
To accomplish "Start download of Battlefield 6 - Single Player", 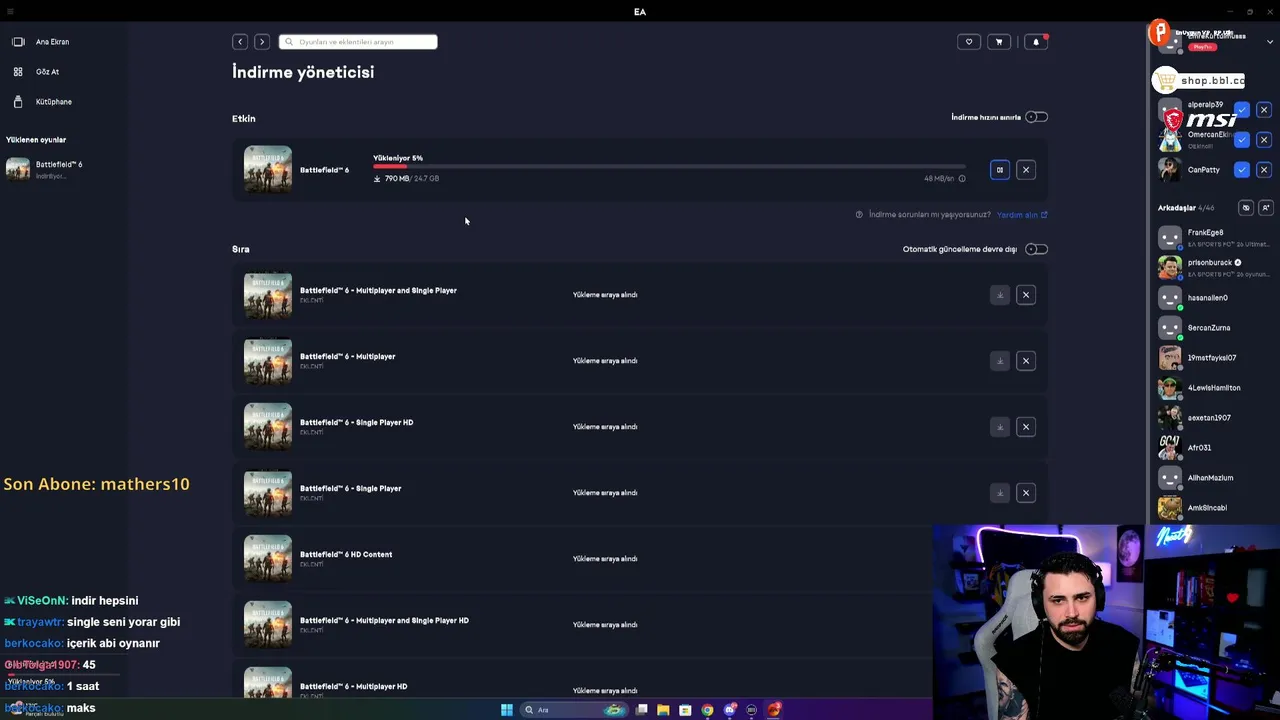I will (999, 493).
